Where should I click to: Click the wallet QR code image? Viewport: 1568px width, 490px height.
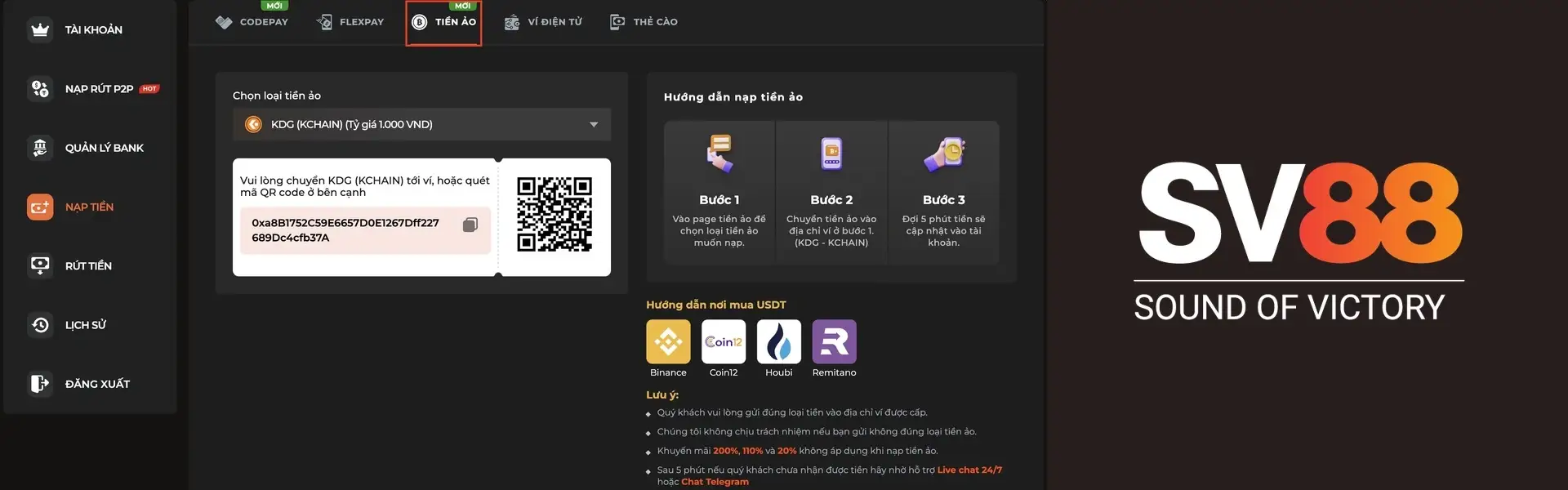(x=555, y=215)
